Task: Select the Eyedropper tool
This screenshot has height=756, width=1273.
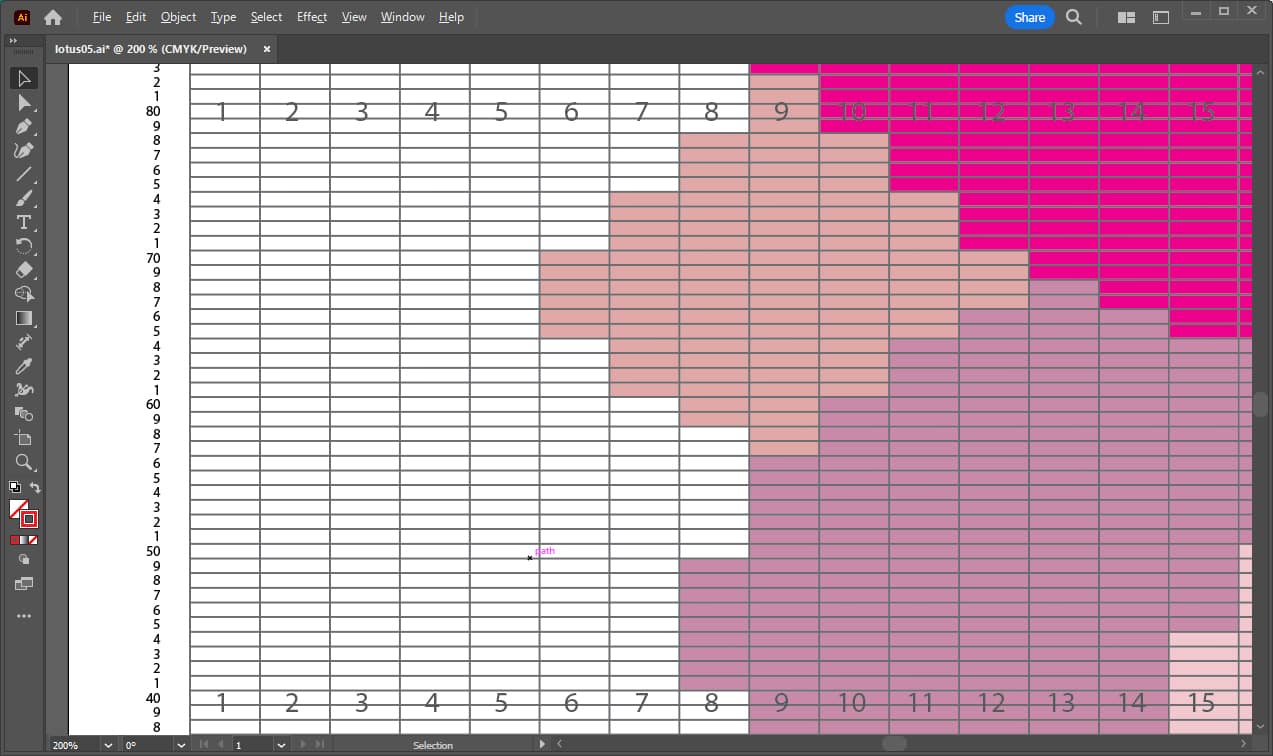Action: [x=24, y=366]
